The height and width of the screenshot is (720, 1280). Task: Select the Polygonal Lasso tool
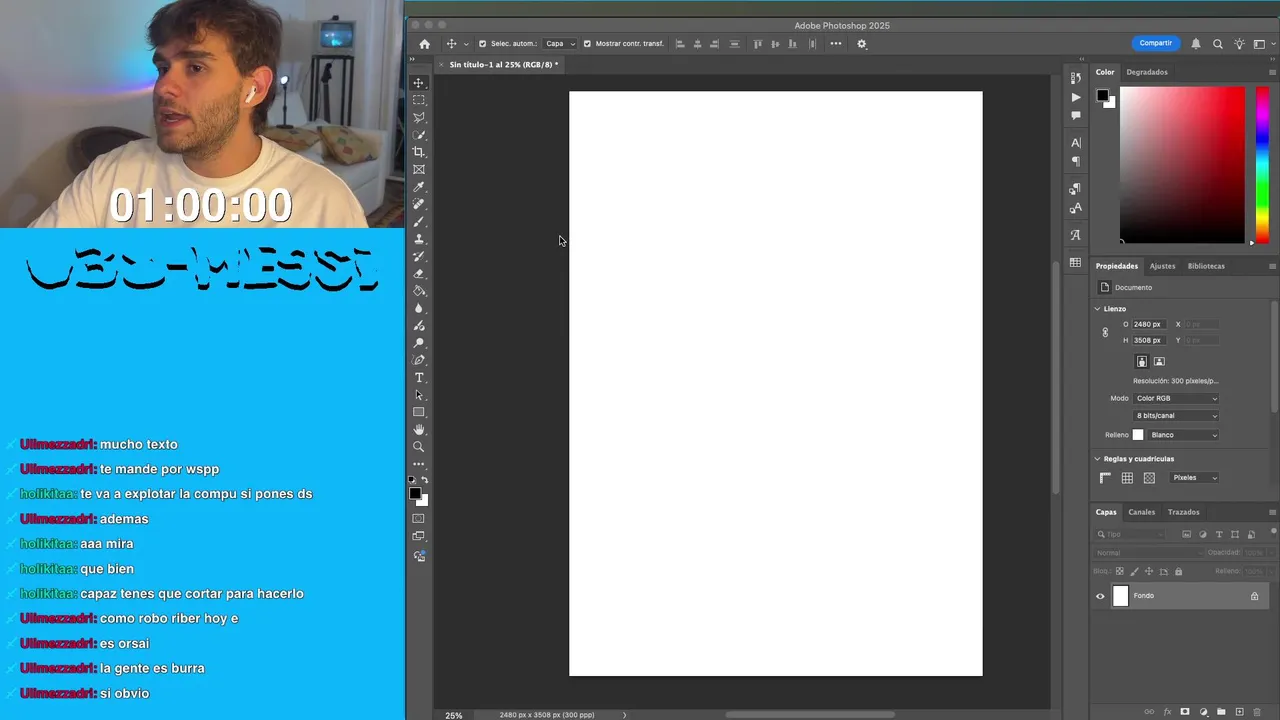(x=419, y=117)
